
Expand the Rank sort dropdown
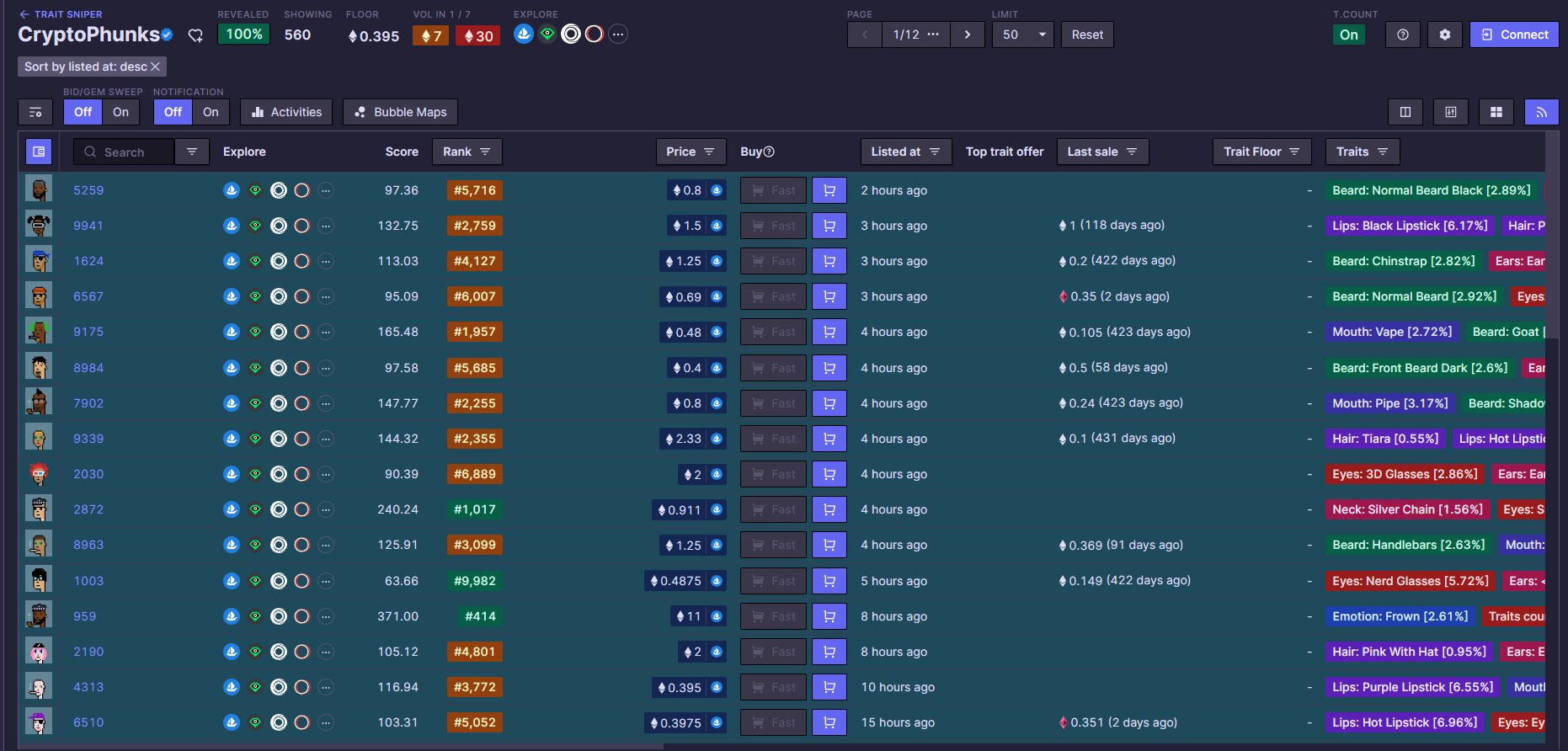coord(467,152)
